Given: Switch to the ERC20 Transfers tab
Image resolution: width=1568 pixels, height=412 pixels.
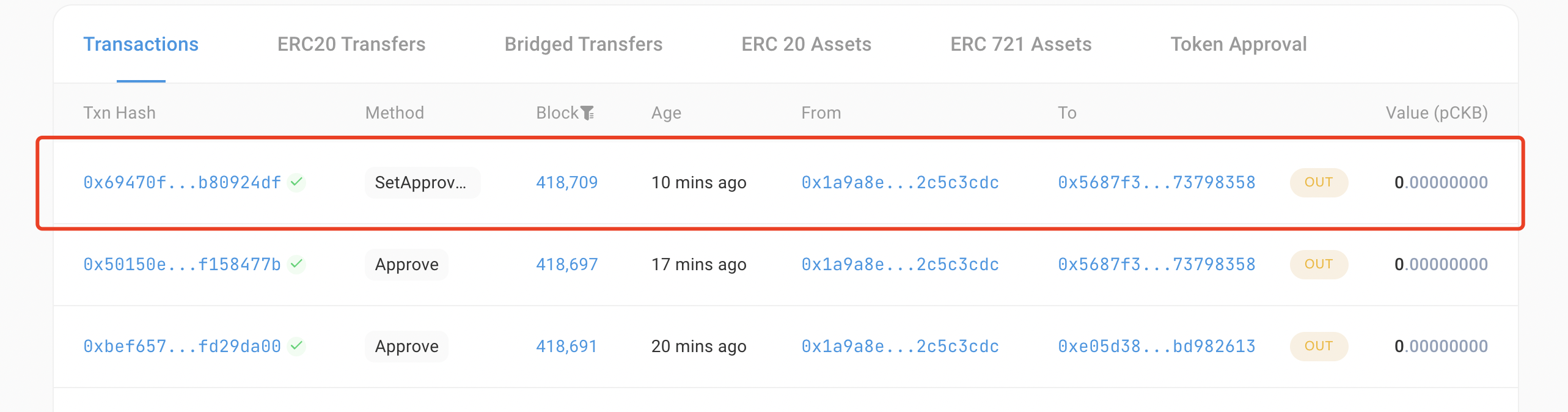Looking at the screenshot, I should pyautogui.click(x=352, y=43).
